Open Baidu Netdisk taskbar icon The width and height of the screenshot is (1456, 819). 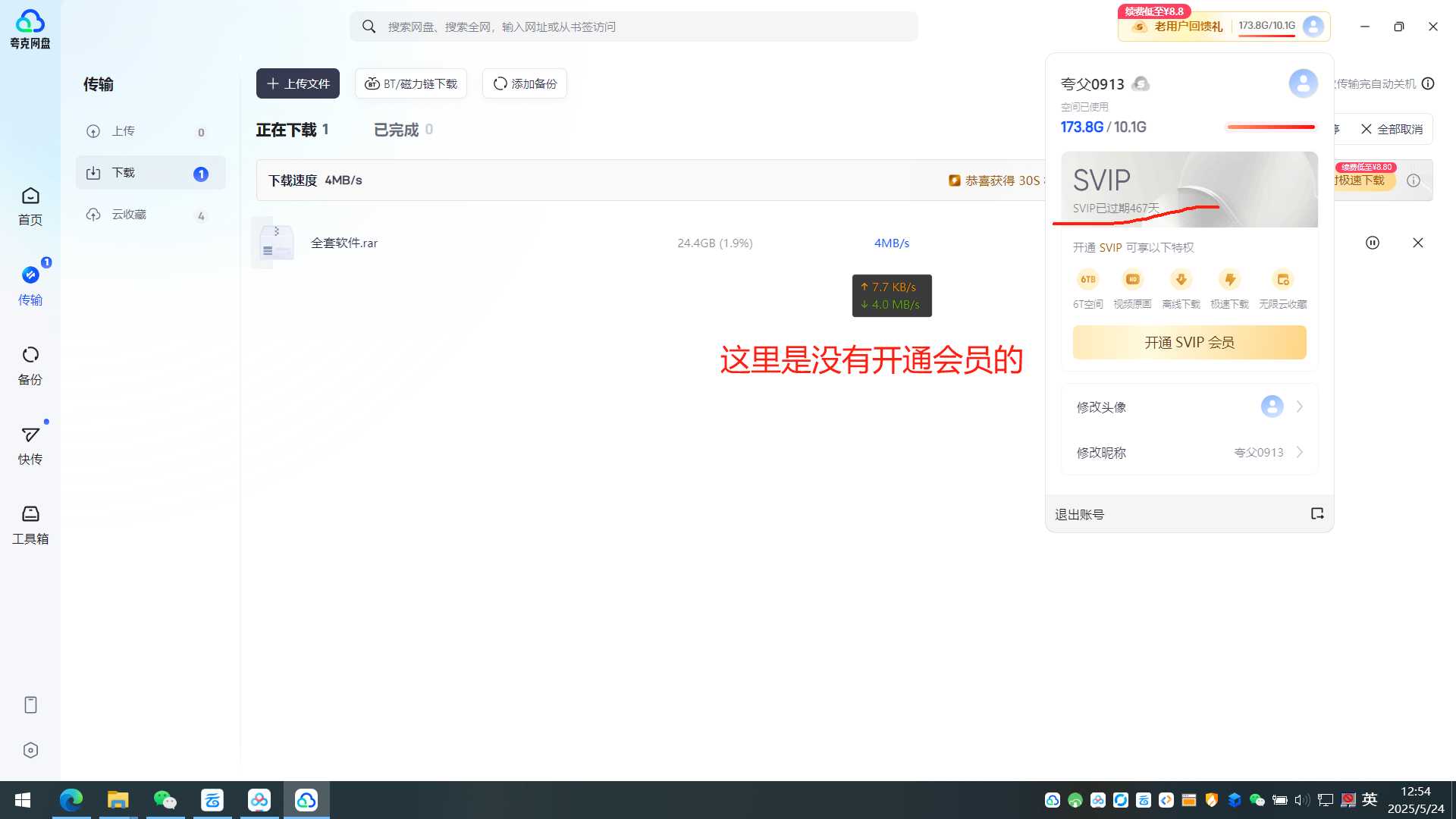click(259, 800)
